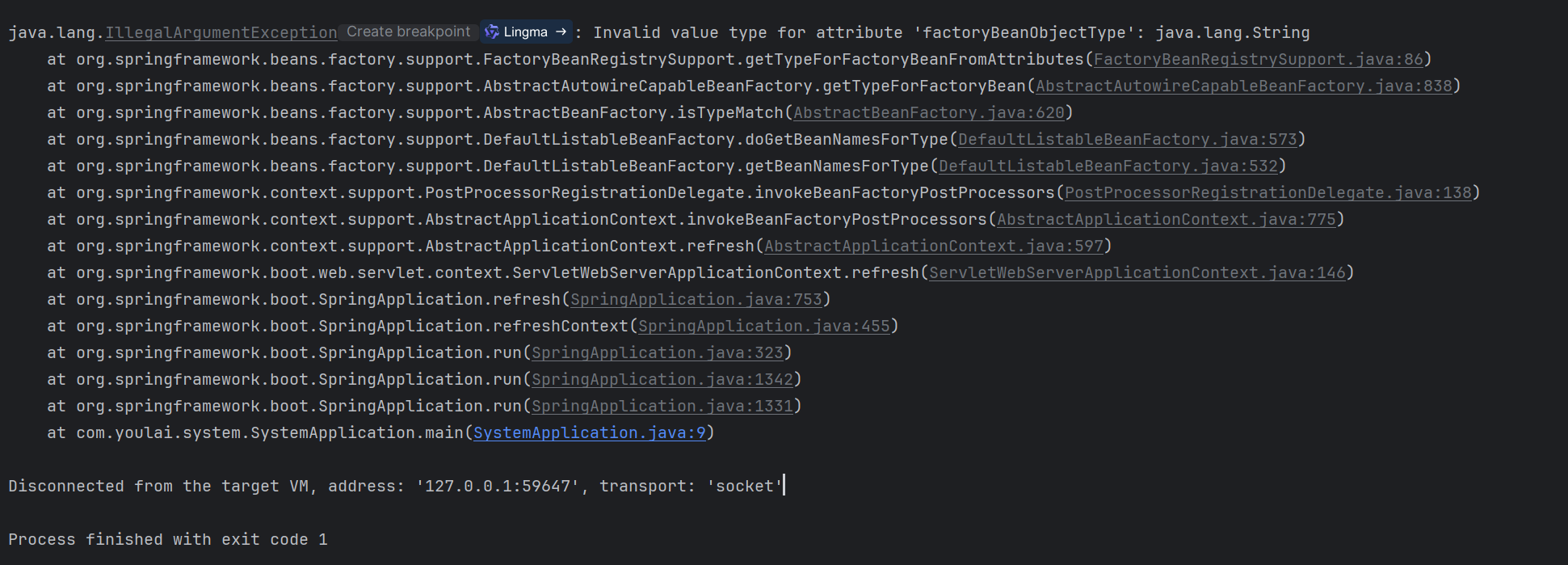Open the SystemApplication.java:9 link
The width and height of the screenshot is (1568, 565).
pyautogui.click(x=589, y=433)
